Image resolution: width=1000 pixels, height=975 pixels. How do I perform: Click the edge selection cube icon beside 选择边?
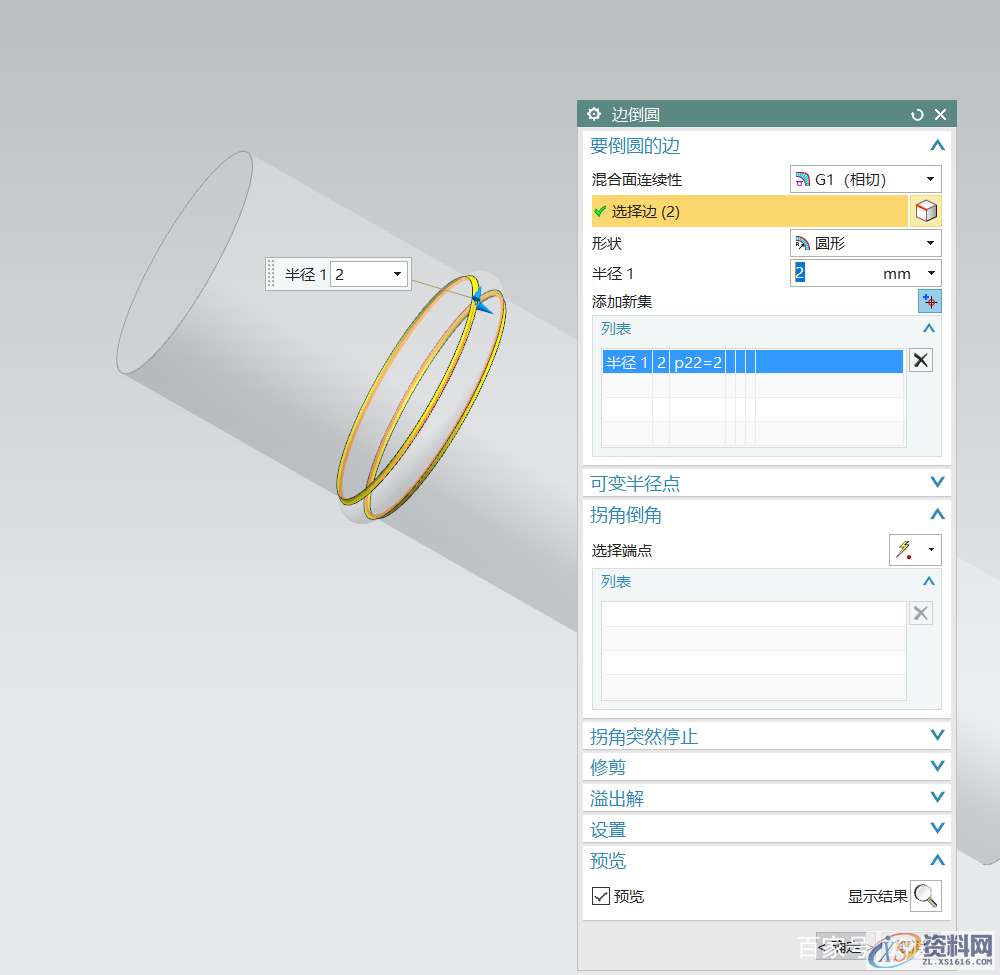pyautogui.click(x=925, y=211)
